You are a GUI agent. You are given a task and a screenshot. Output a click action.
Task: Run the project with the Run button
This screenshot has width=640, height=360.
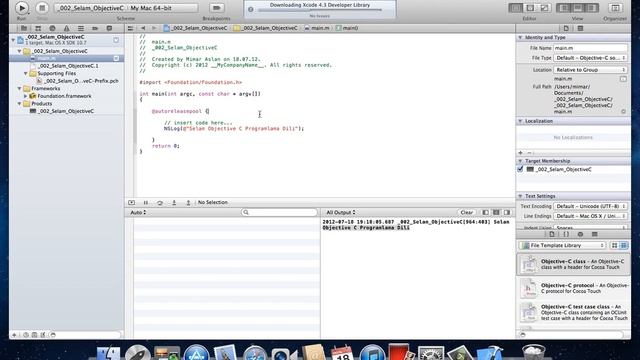coord(21,8)
